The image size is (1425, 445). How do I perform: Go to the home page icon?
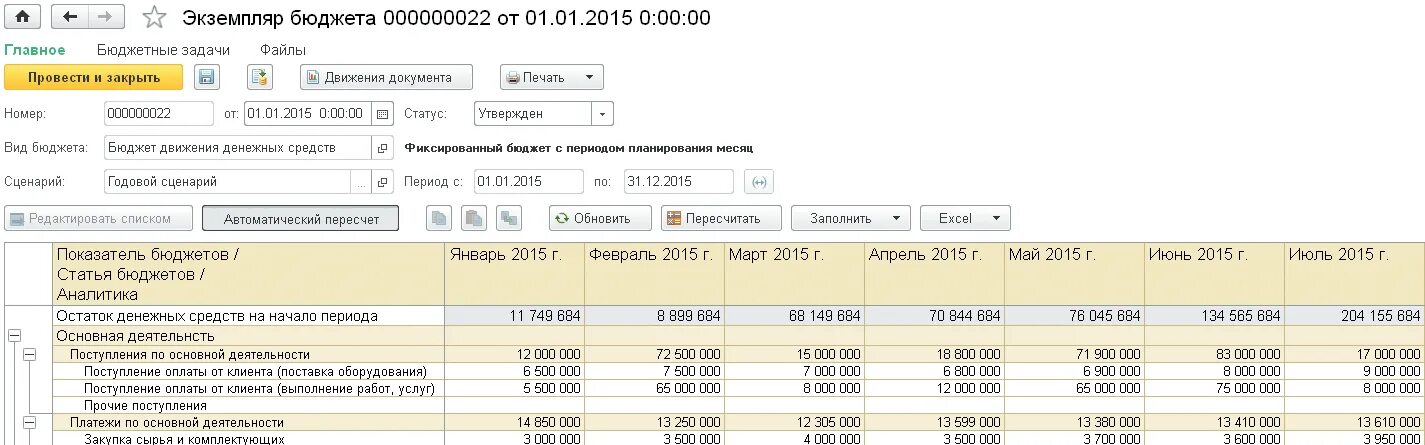coord(22,17)
